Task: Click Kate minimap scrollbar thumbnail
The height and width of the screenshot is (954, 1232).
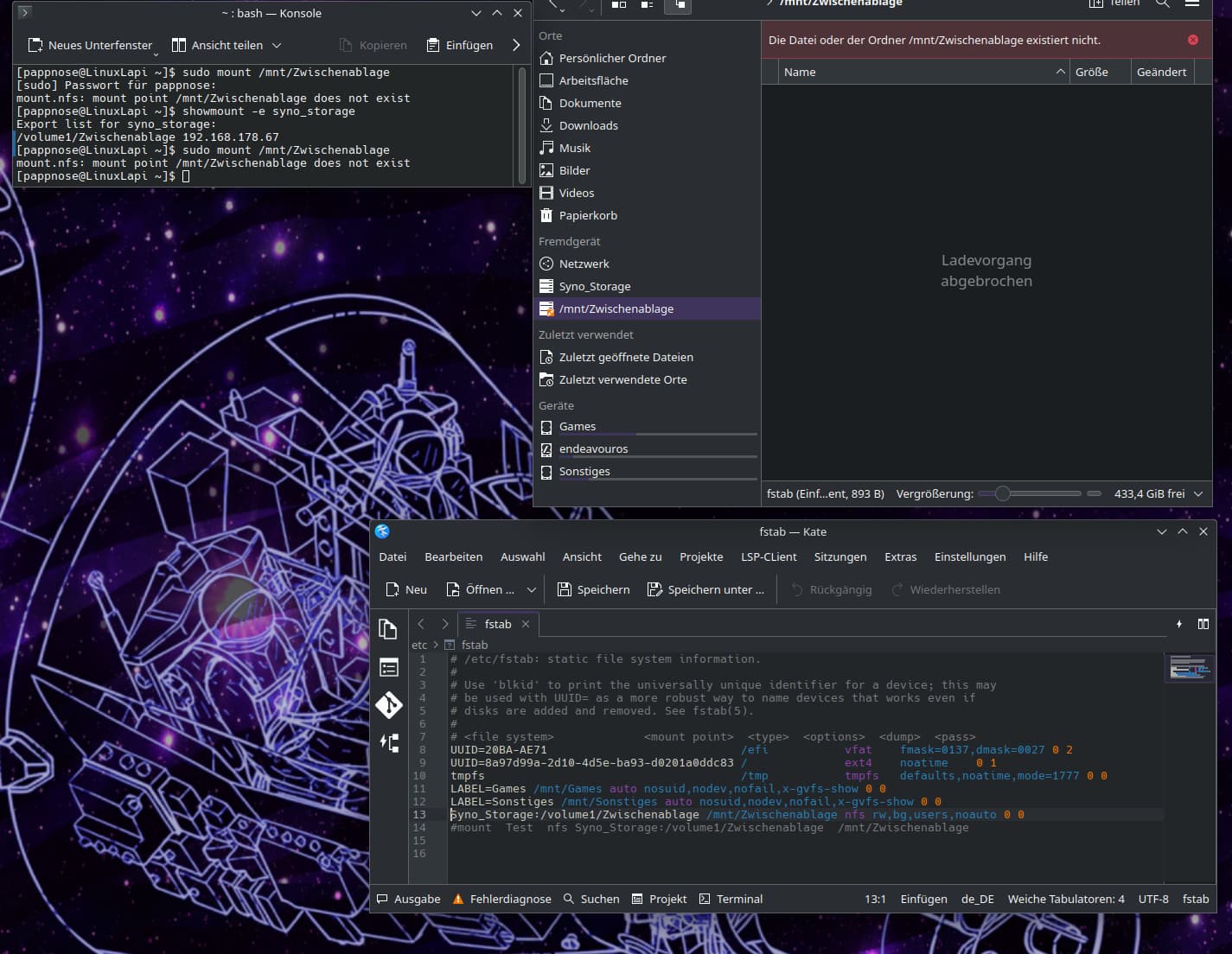Action: [x=1190, y=667]
